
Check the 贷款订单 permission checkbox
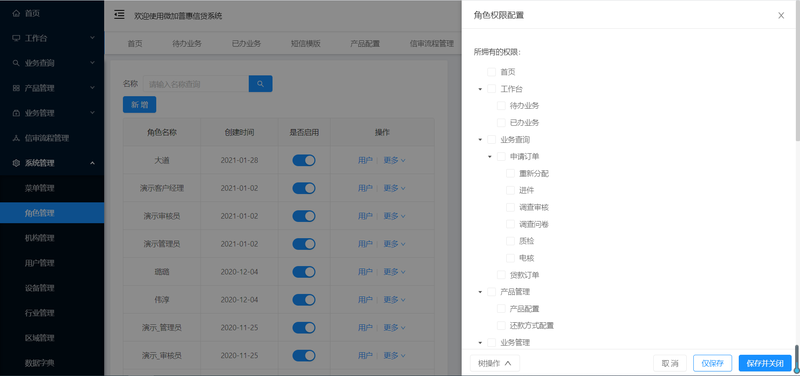[x=501, y=275]
